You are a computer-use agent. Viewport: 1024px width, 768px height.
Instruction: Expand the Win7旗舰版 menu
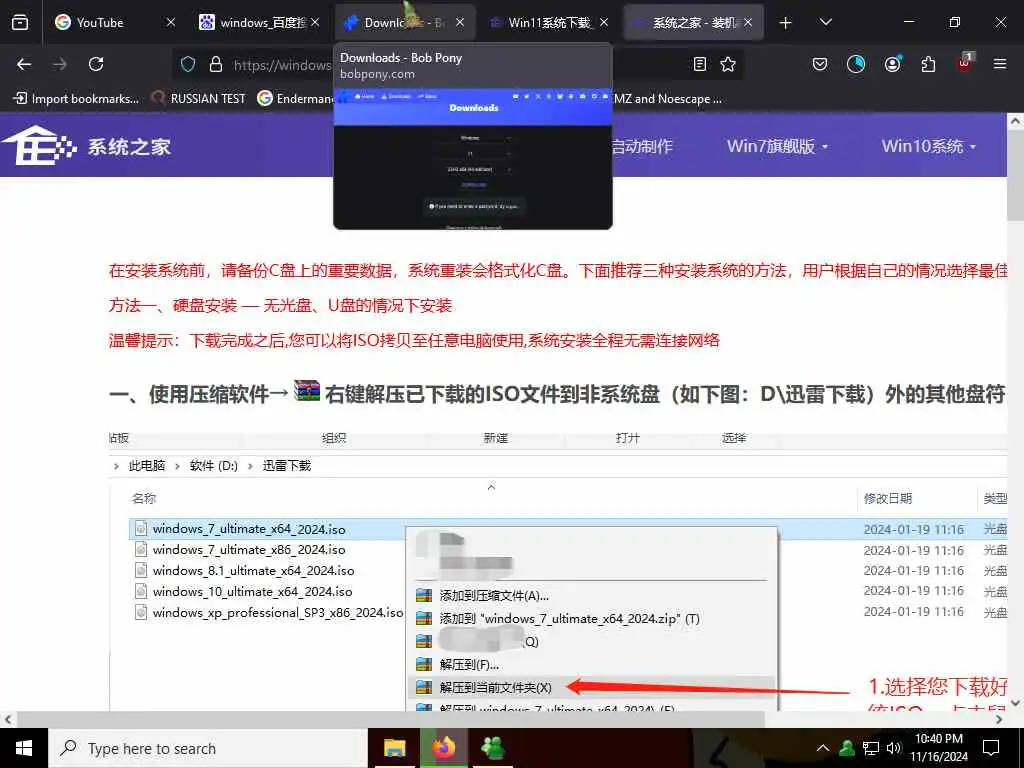[x=777, y=146]
